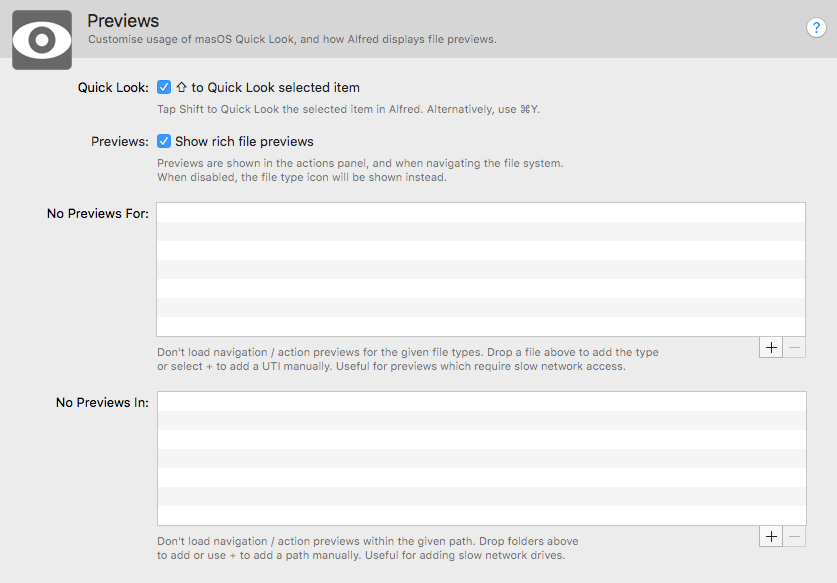The image size is (837, 583).
Task: Uncheck the Quick Look selected item option
Action: tap(164, 86)
